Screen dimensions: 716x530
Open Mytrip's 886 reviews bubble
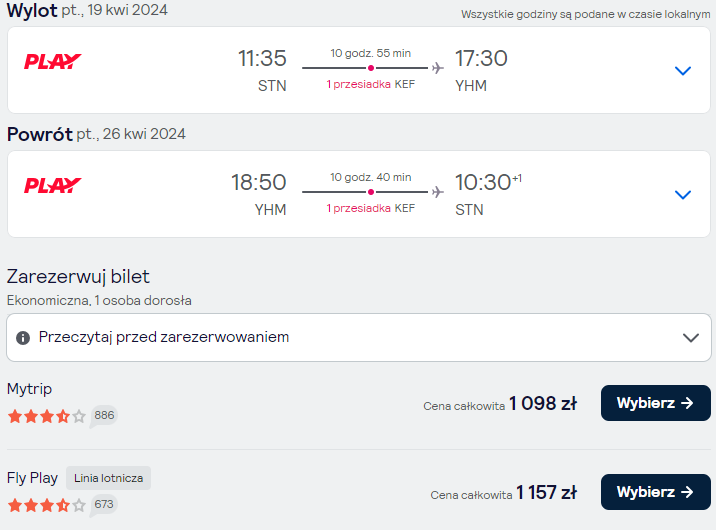[104, 416]
